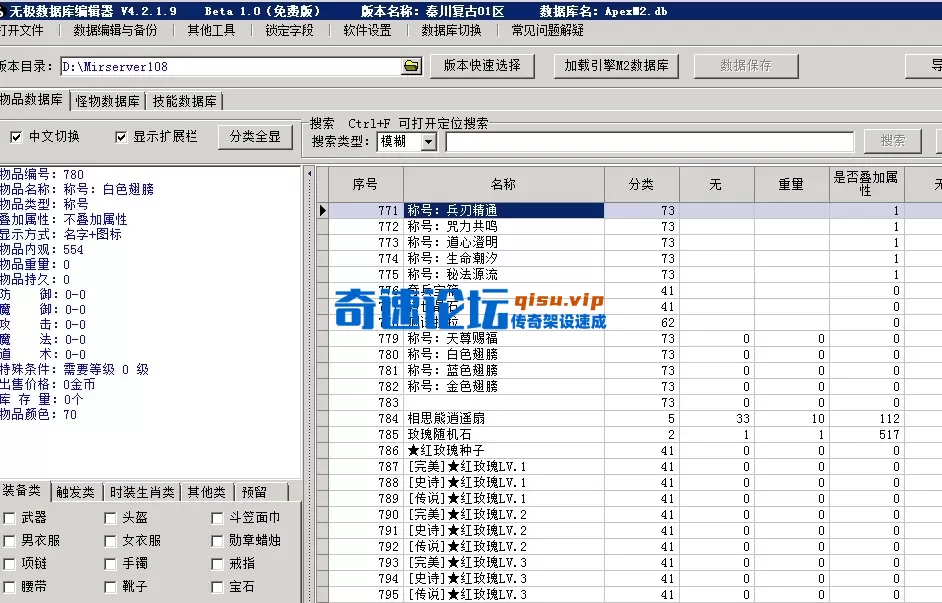Click the 重量 column header
Screen dimensions: 942x603
792,184
